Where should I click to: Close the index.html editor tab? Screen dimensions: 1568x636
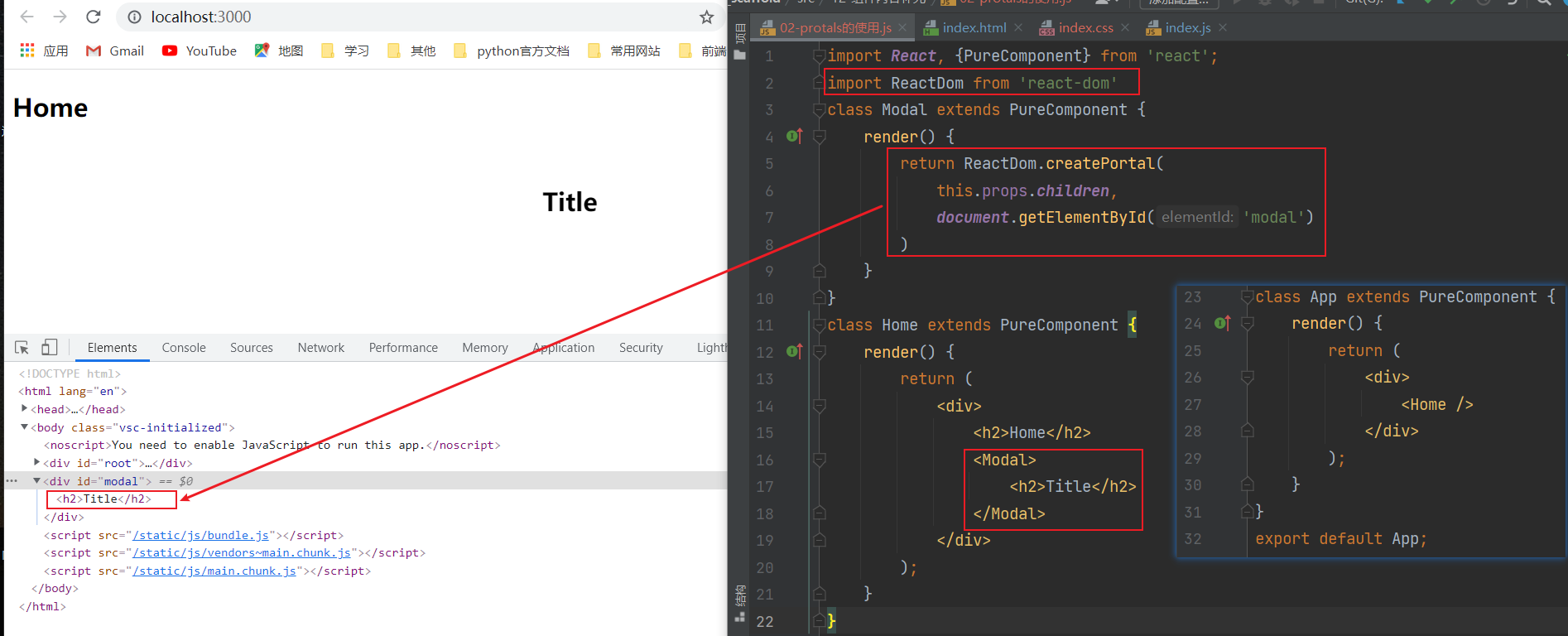[x=1018, y=28]
